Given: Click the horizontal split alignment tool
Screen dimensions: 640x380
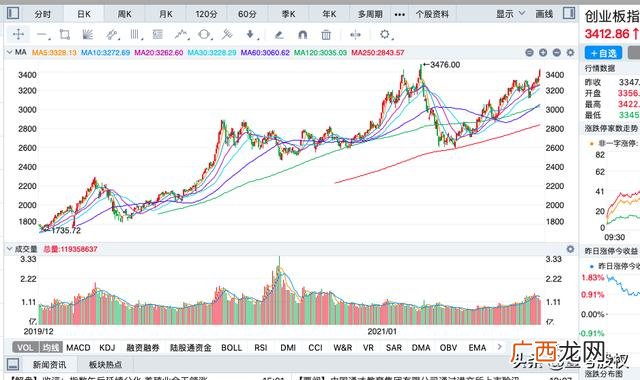Looking at the screenshot, I should click(x=356, y=35).
